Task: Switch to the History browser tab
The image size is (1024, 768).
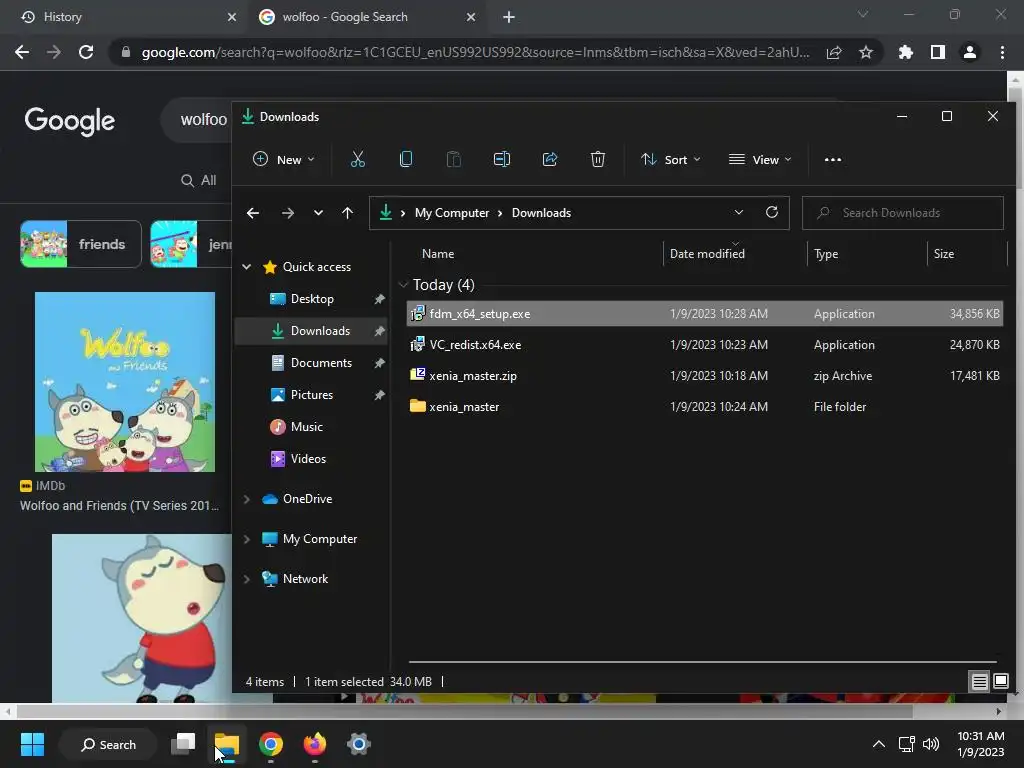Action: 123,17
